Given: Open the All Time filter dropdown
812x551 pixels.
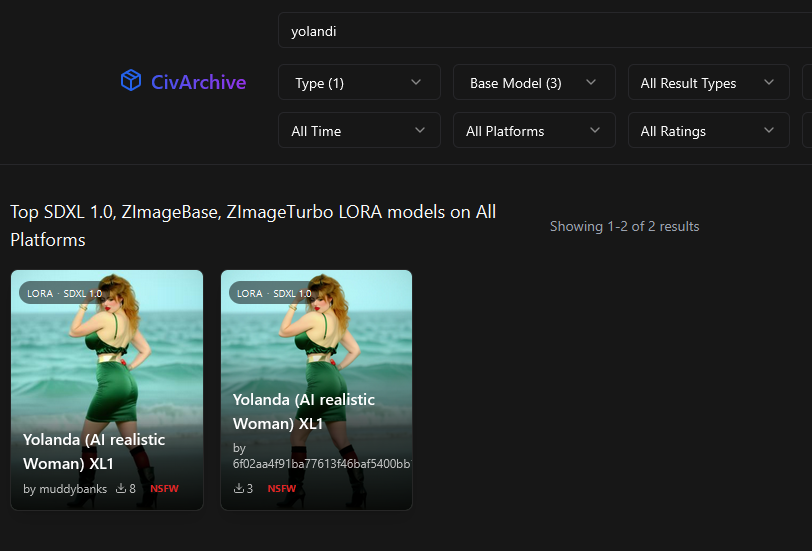Looking at the screenshot, I should pyautogui.click(x=359, y=130).
